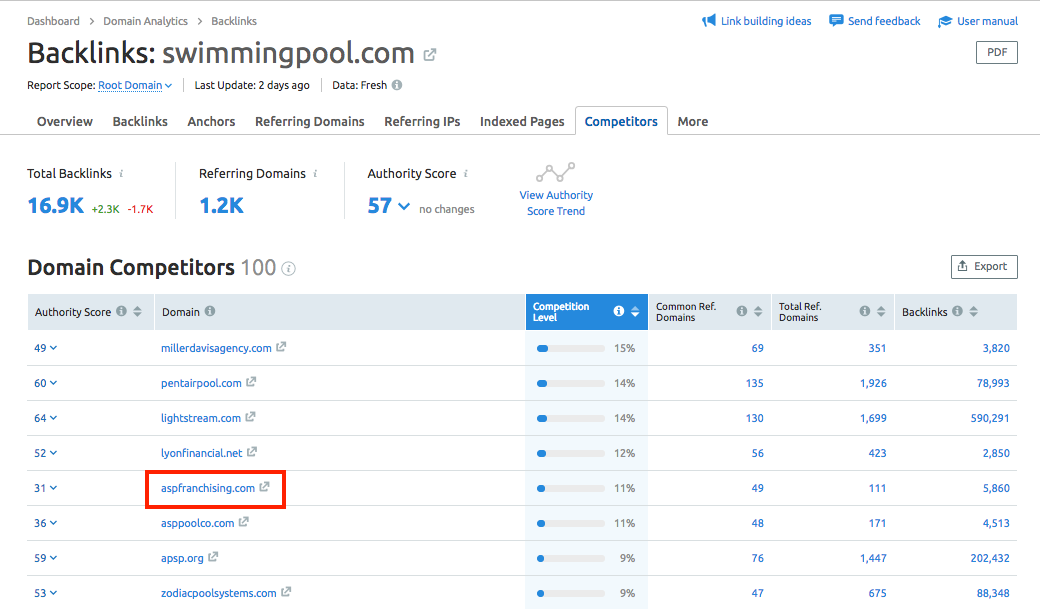Open external link icon for aspfranchising.com
The image size is (1040, 609).
pos(265,487)
